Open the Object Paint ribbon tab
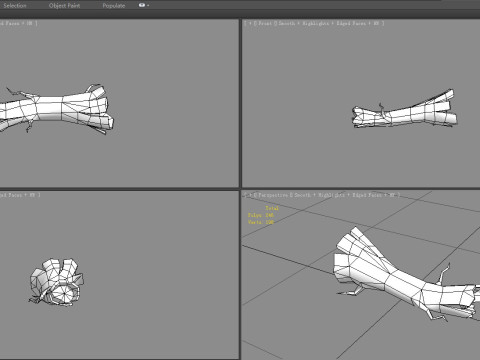Viewport: 480px width, 360px height. coord(64,5)
